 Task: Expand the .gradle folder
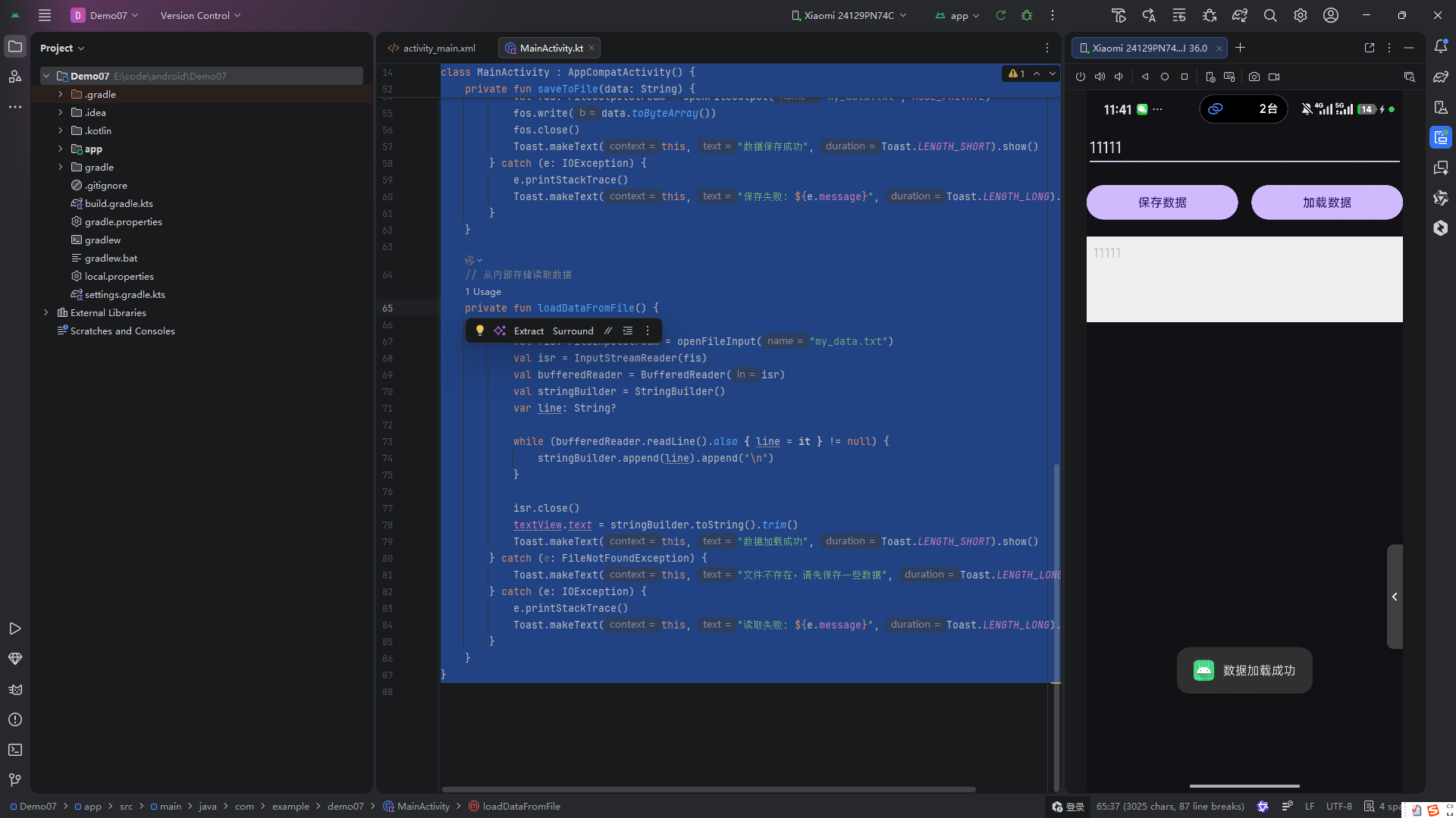(61, 94)
